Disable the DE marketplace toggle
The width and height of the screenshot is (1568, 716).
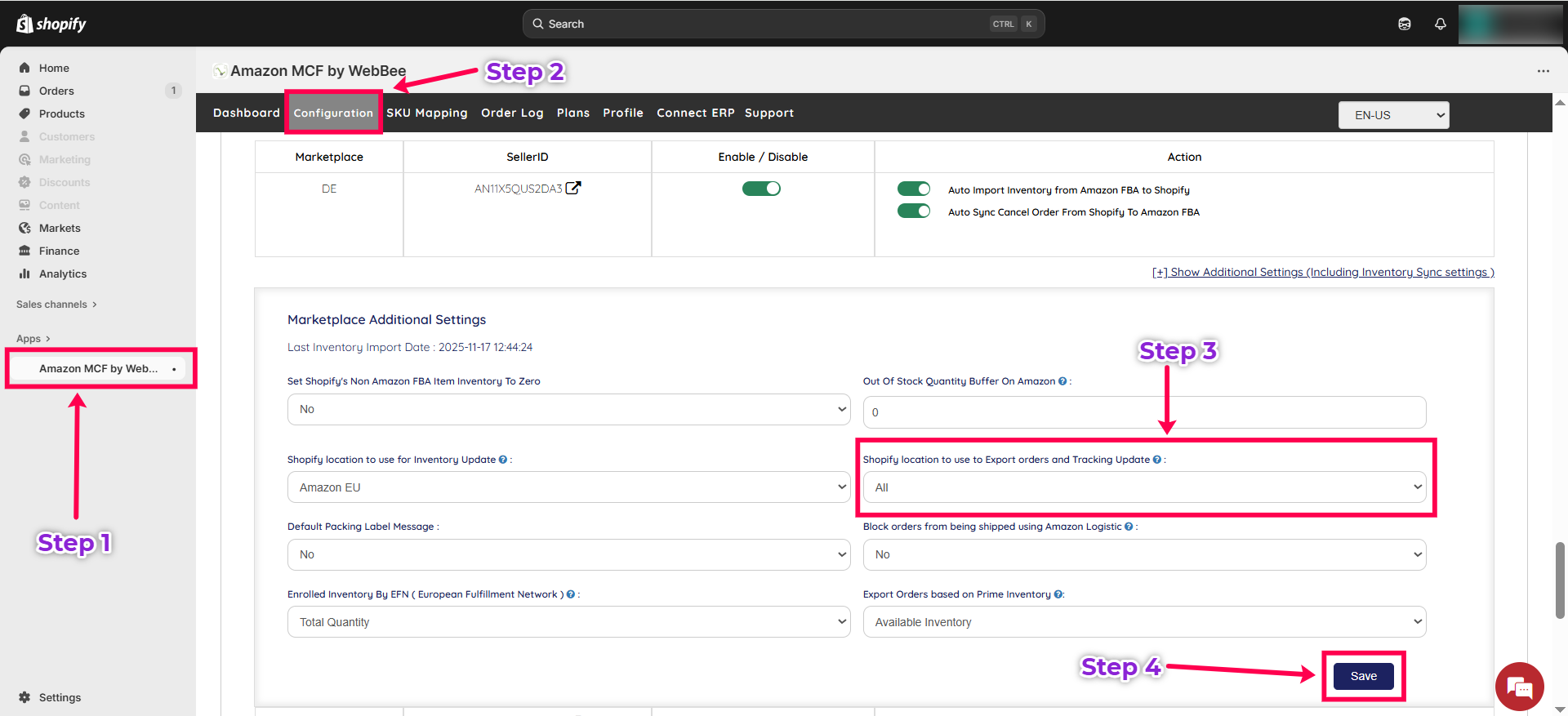761,189
